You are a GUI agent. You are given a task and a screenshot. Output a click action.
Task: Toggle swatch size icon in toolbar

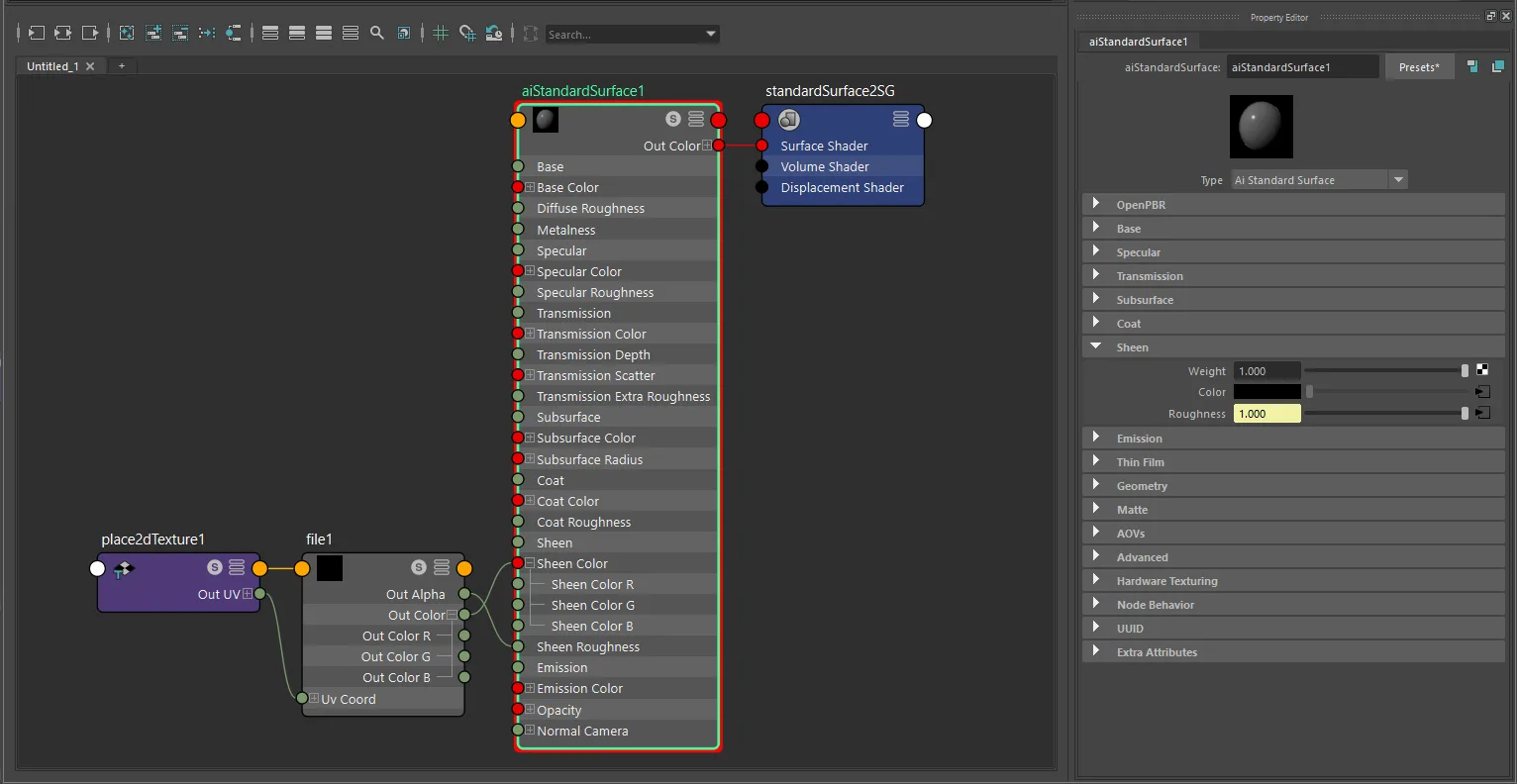[x=404, y=33]
